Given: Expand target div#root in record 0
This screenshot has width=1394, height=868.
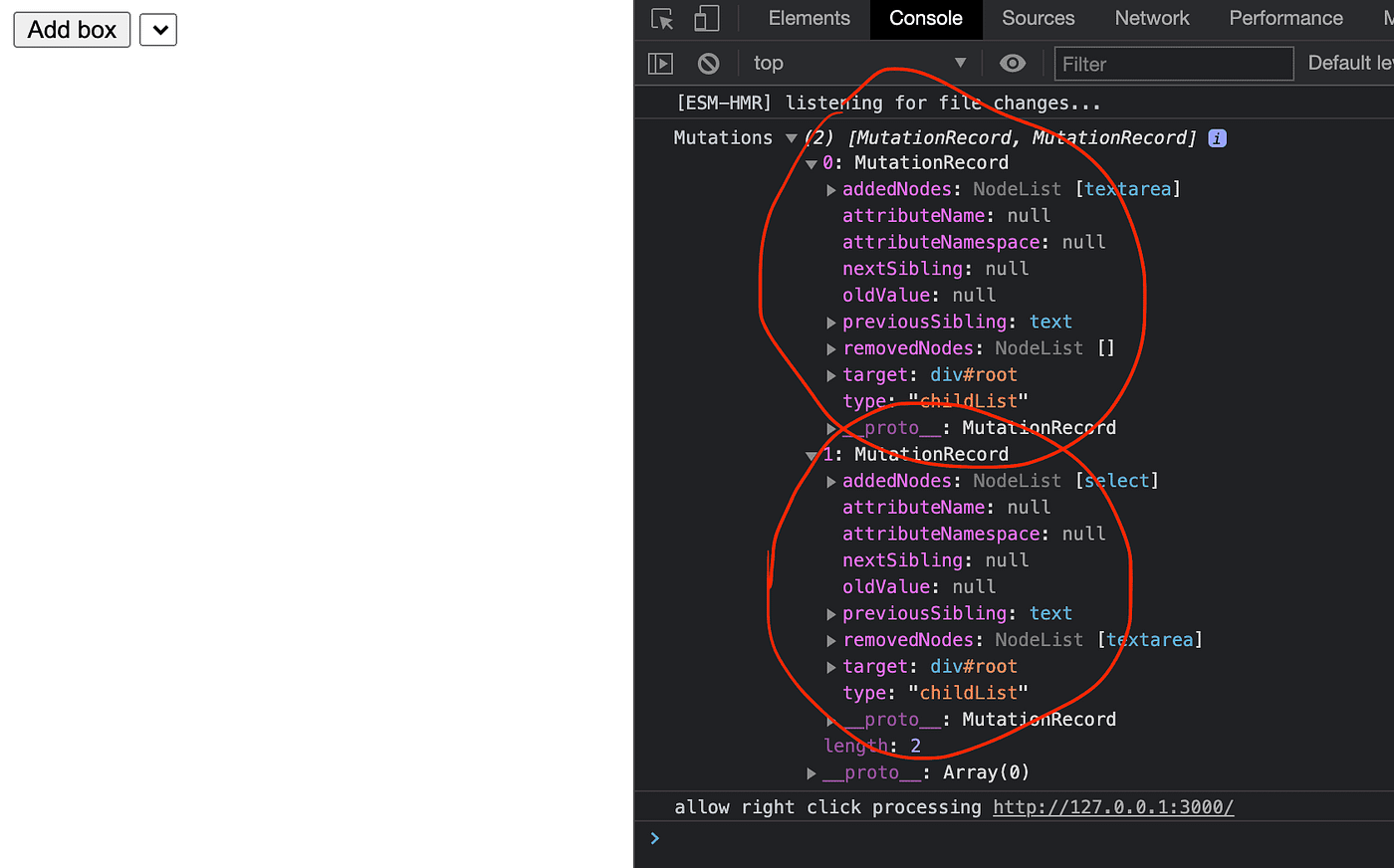Looking at the screenshot, I should click(x=831, y=375).
